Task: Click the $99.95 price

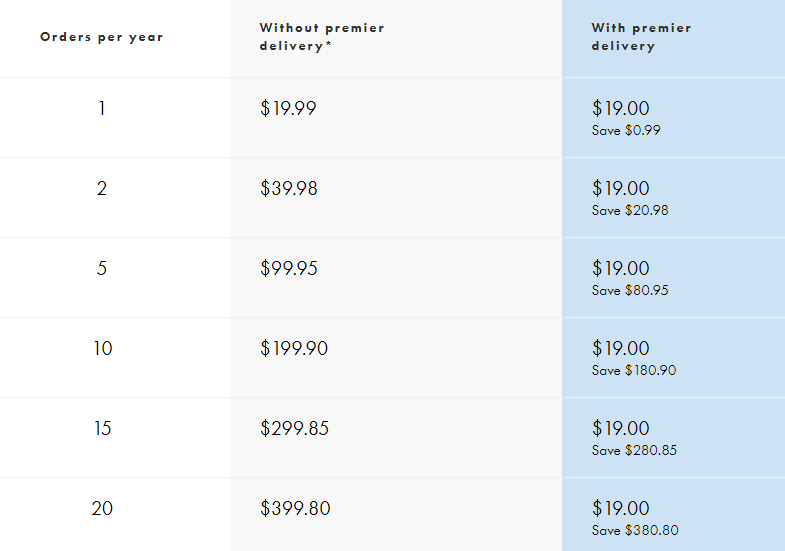Action: pos(289,268)
